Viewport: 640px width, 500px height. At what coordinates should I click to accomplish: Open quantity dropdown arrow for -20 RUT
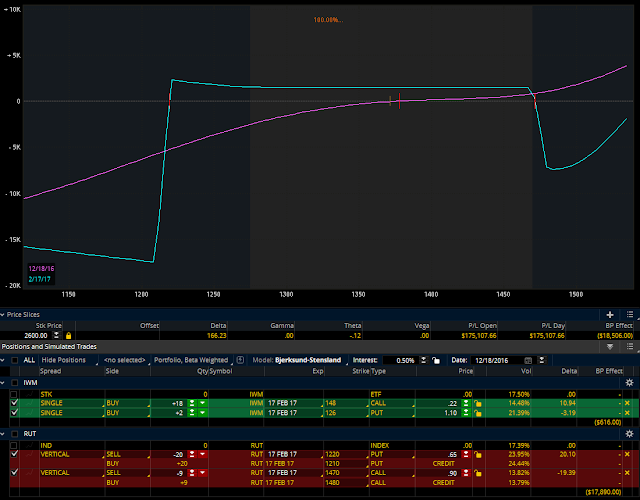pos(202,454)
